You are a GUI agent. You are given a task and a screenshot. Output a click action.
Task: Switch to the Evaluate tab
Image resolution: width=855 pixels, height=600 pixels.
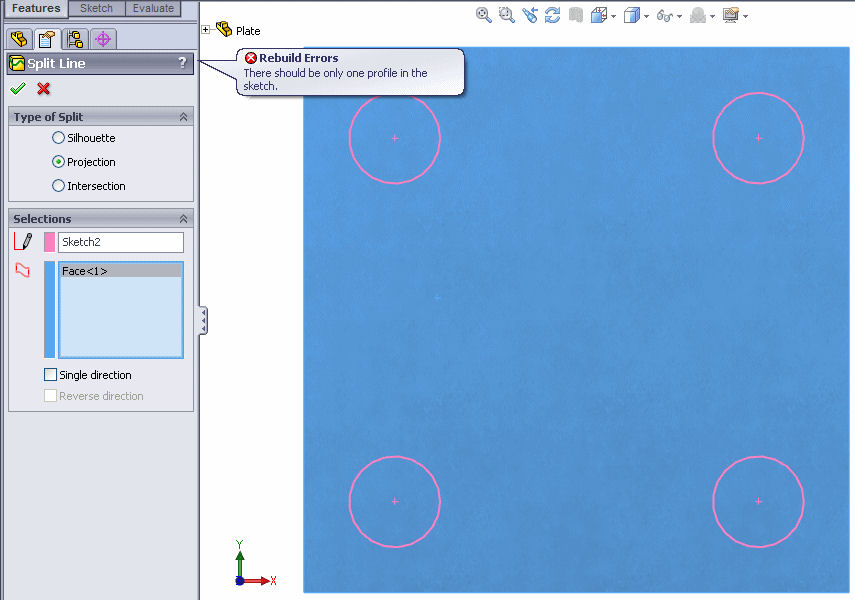coord(153,8)
